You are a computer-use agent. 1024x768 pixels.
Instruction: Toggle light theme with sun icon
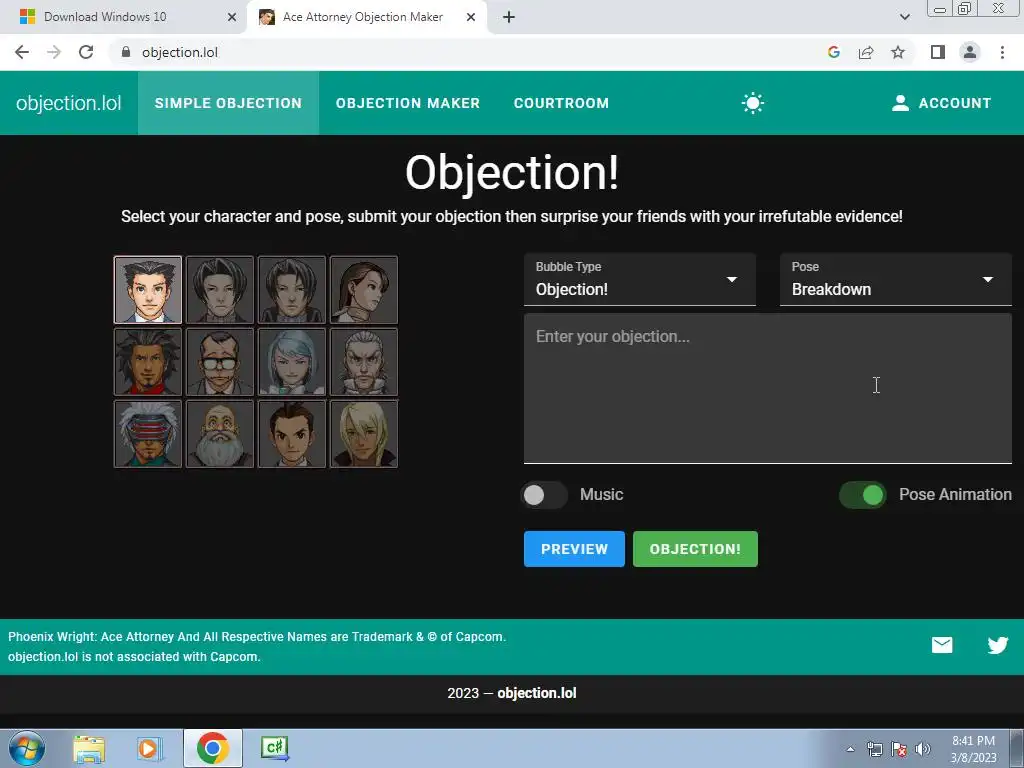pos(752,103)
